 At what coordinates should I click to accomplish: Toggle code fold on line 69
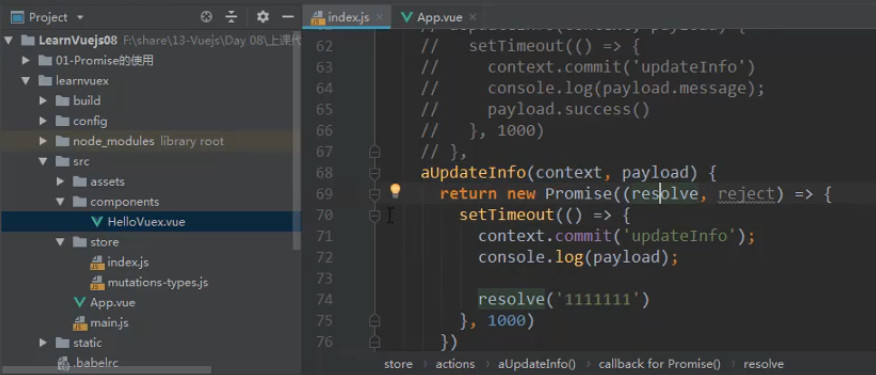click(374, 194)
